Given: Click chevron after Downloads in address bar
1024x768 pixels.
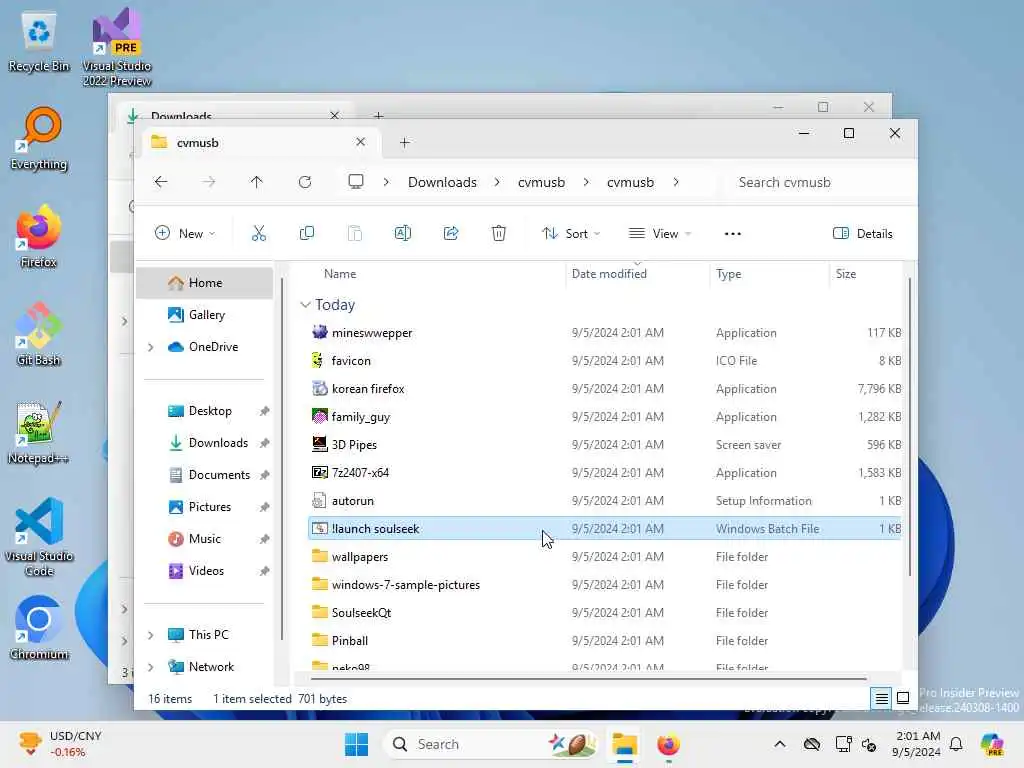Looking at the screenshot, I should [497, 182].
